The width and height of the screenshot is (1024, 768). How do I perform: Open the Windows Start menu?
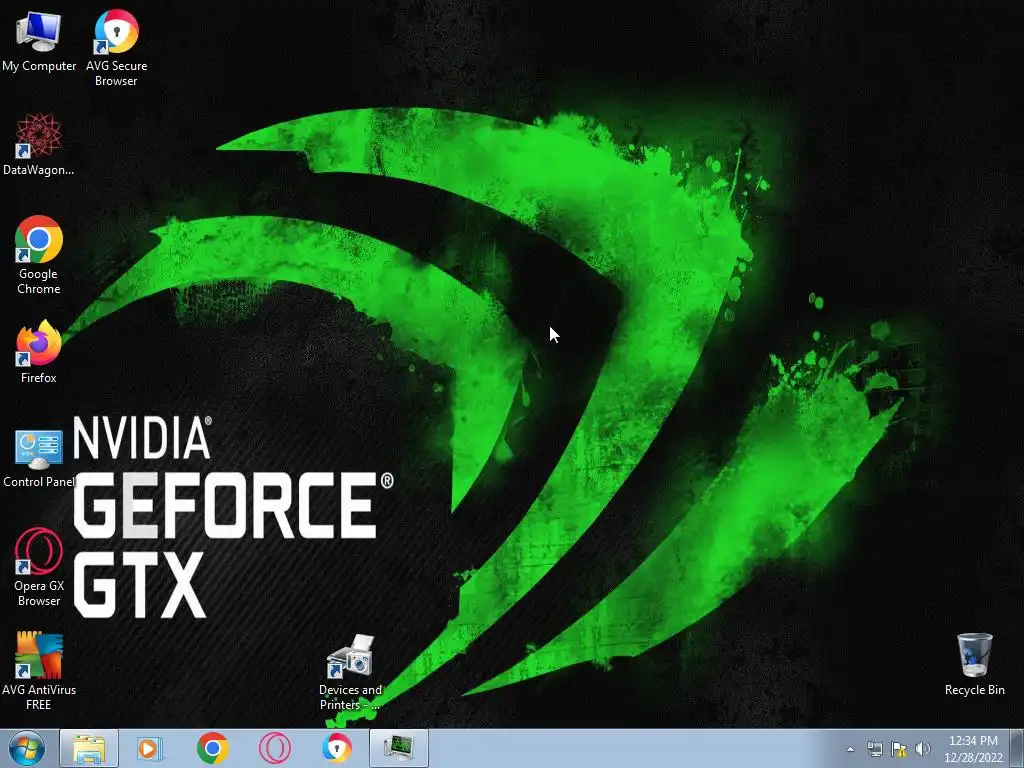pos(26,748)
